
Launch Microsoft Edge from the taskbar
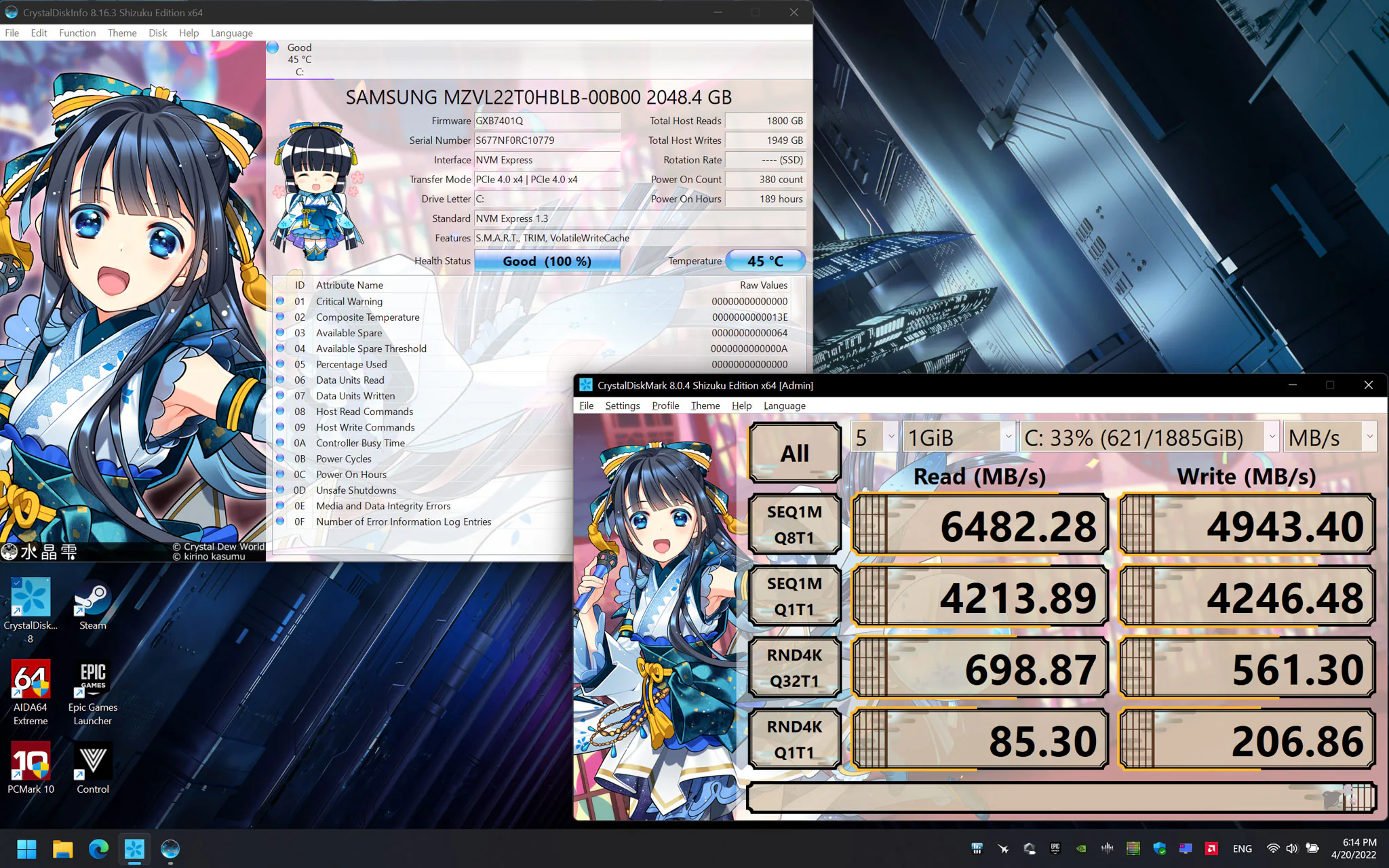pyautogui.click(x=98, y=848)
